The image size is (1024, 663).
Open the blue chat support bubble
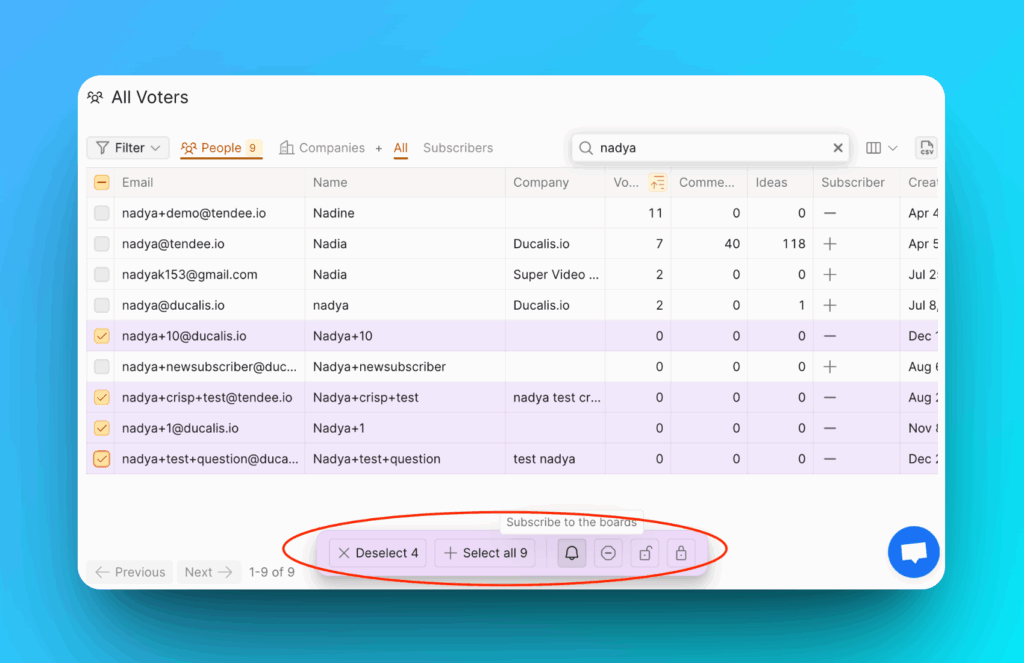[x=913, y=552]
